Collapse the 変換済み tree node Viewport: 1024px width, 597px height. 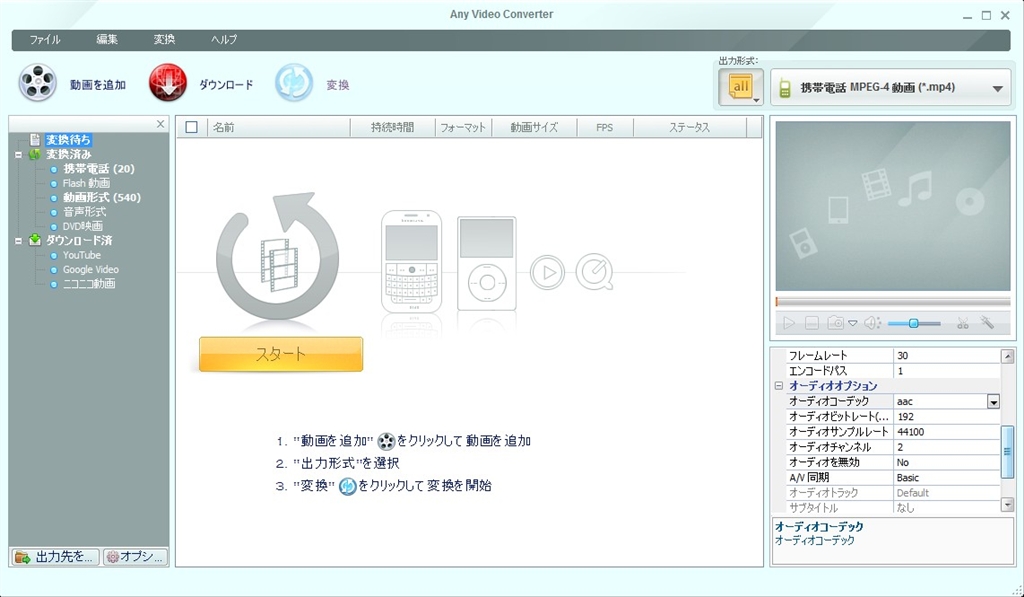tap(19, 155)
